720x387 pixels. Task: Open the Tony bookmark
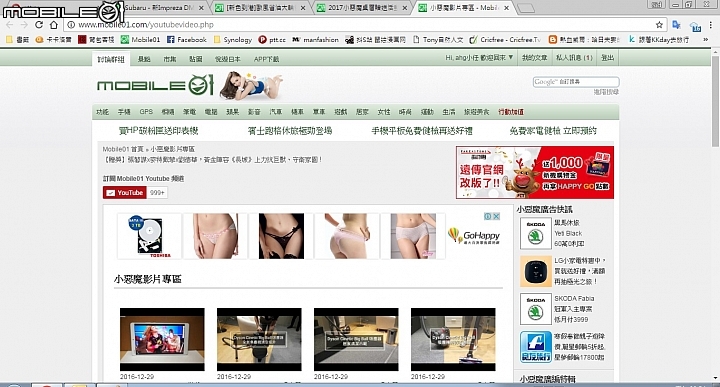pos(438,40)
